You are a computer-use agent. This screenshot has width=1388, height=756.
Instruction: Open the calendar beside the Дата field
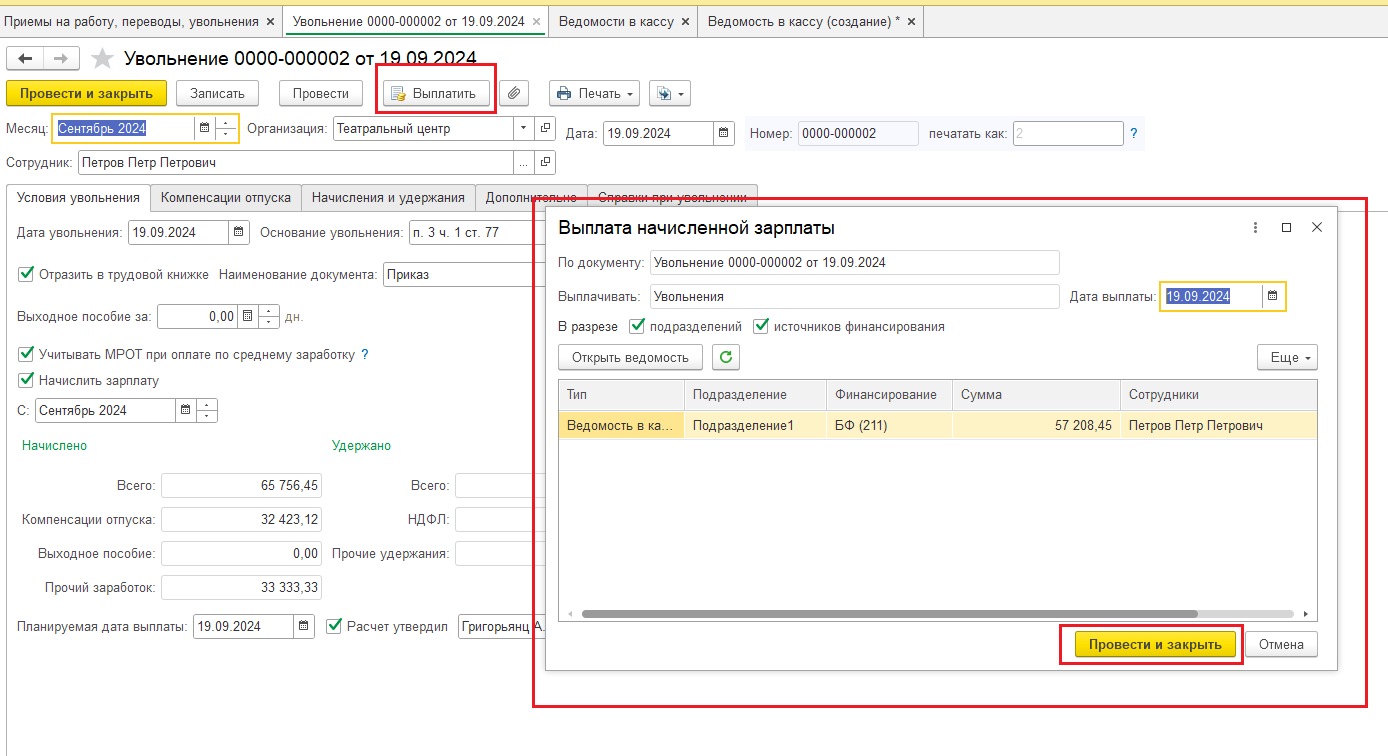723,133
